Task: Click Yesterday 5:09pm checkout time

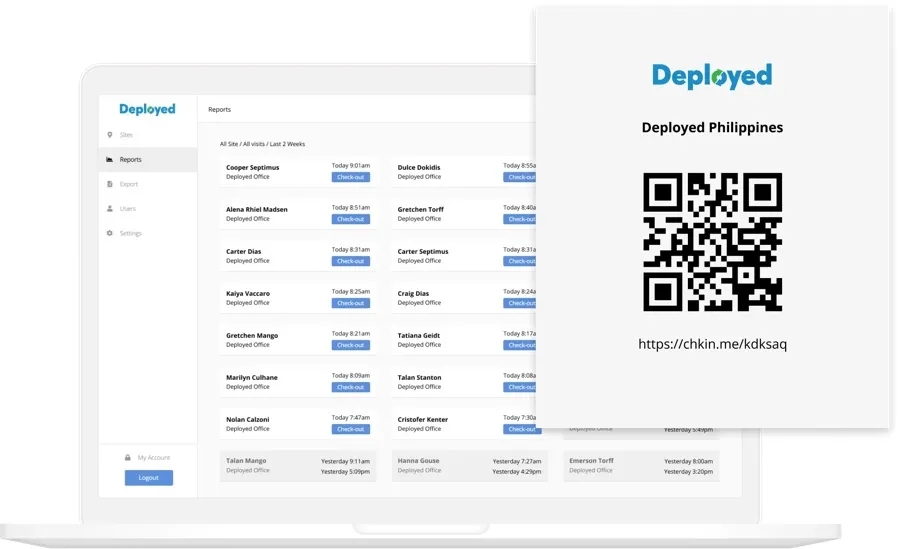Action: (346, 471)
